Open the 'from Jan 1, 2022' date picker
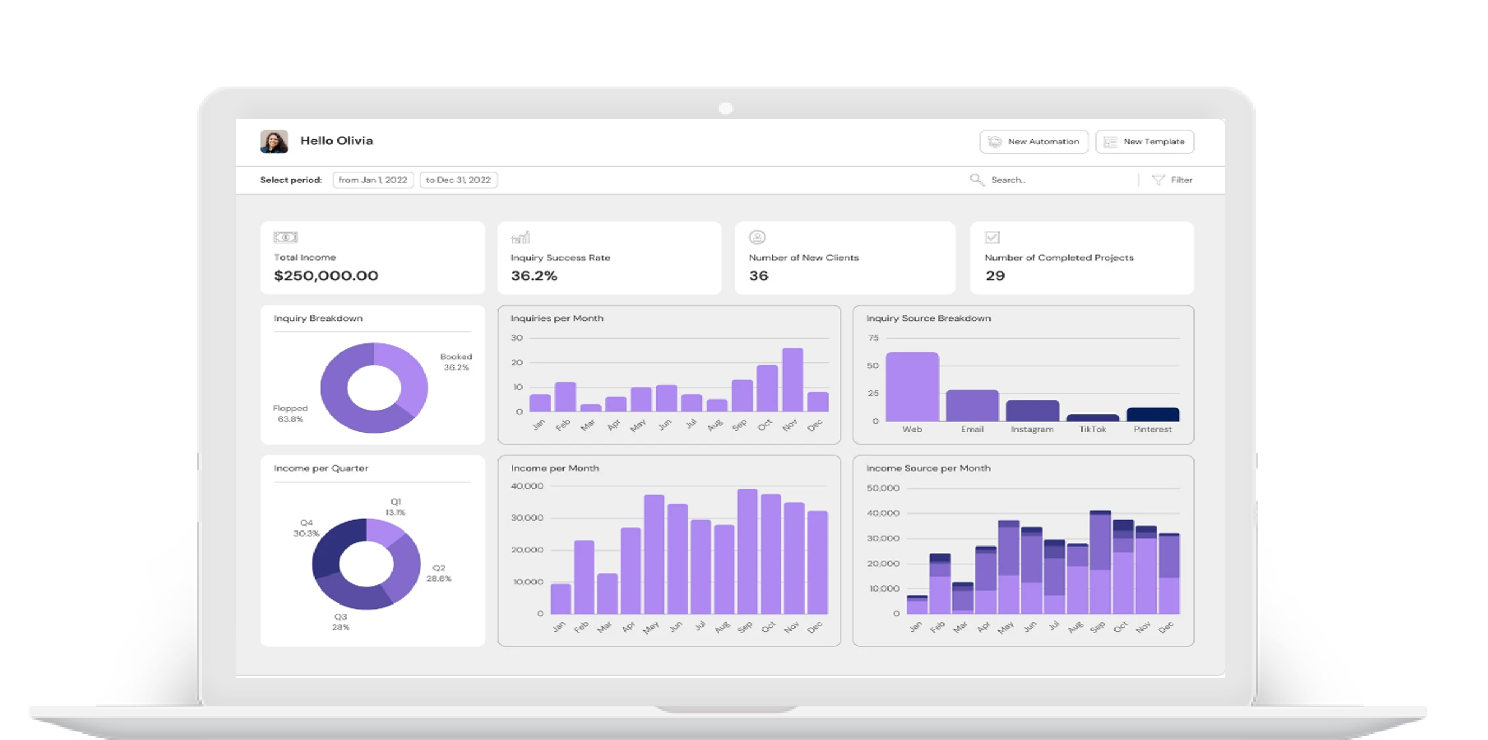This screenshot has width=1488, height=740. pyautogui.click(x=373, y=180)
